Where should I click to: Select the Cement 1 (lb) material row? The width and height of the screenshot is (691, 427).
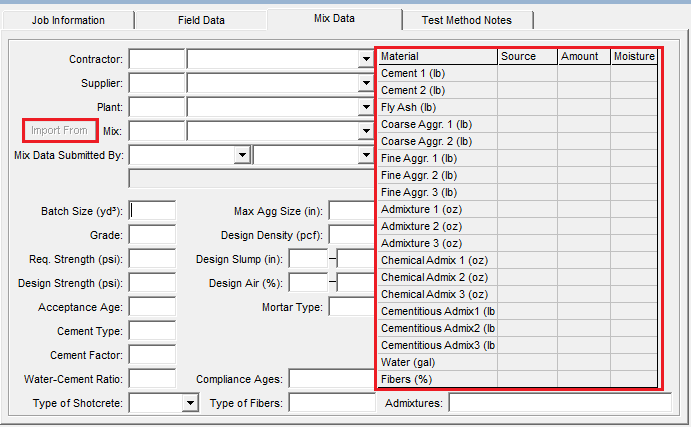[437, 73]
